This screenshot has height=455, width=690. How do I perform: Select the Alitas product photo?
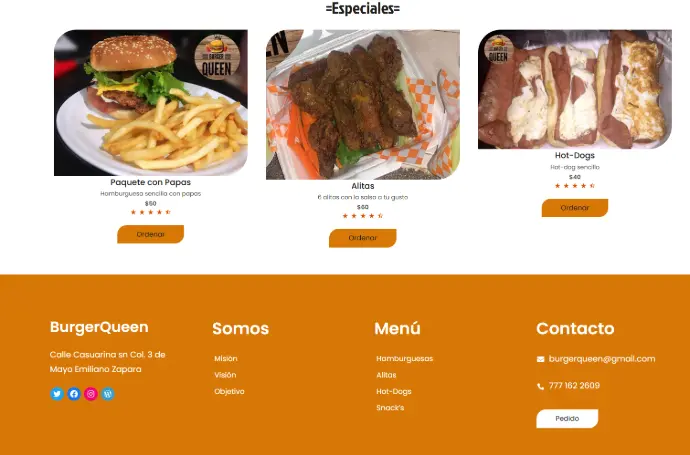click(x=363, y=105)
